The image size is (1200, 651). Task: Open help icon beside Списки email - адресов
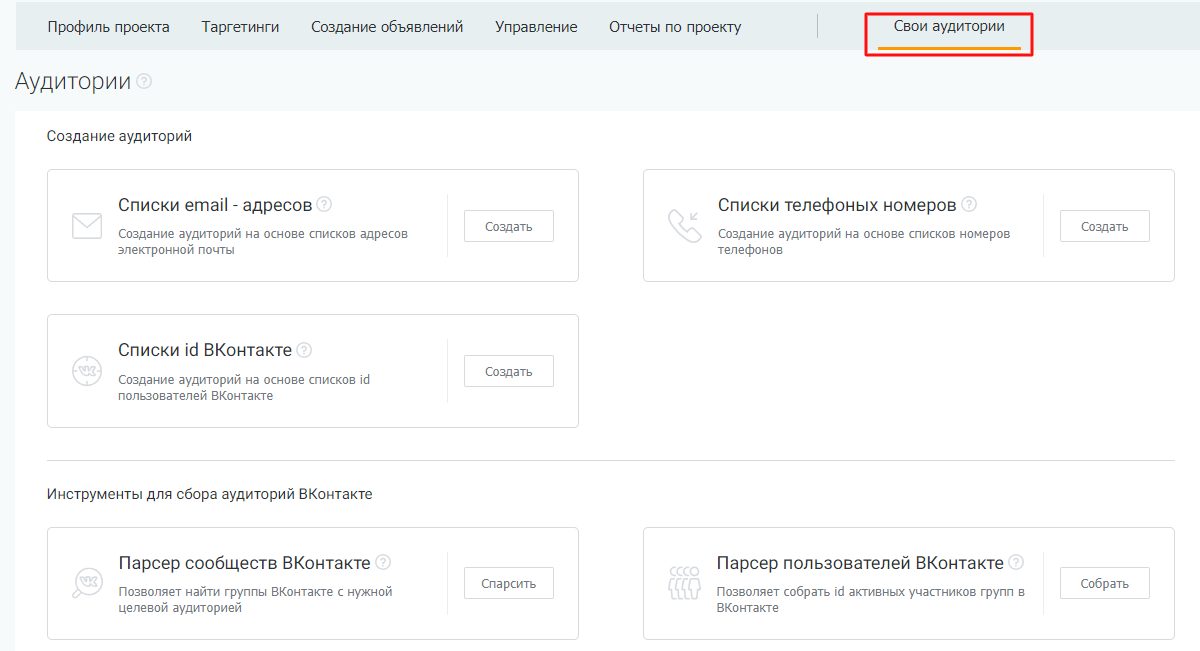click(x=324, y=204)
